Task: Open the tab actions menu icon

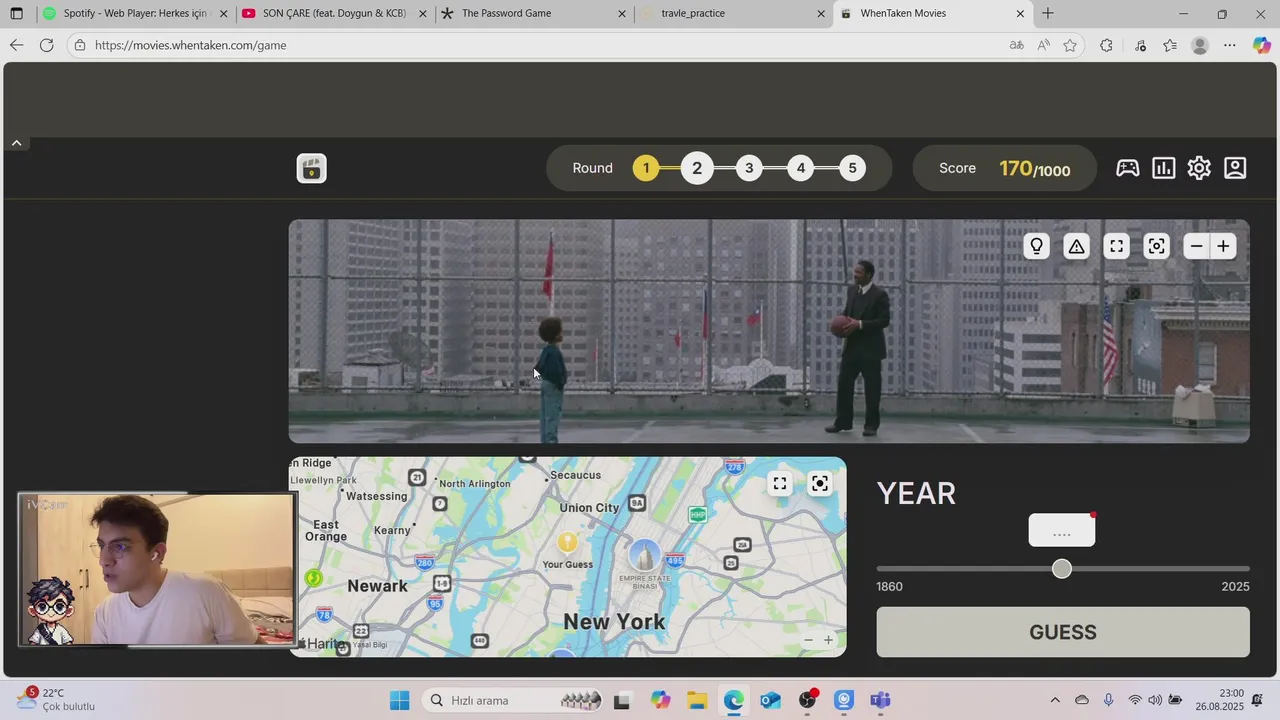Action: [x=17, y=14]
